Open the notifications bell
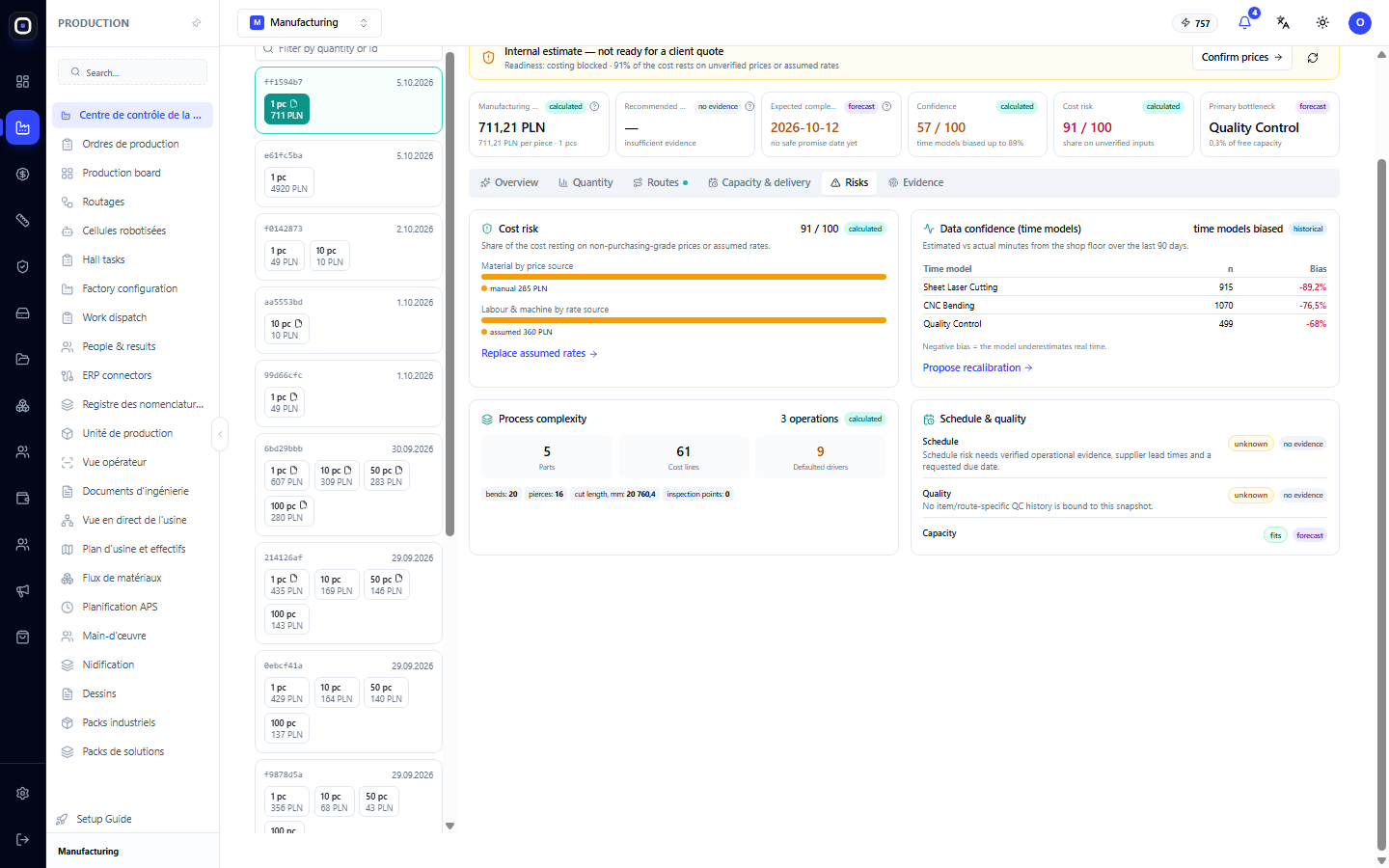 click(1244, 23)
